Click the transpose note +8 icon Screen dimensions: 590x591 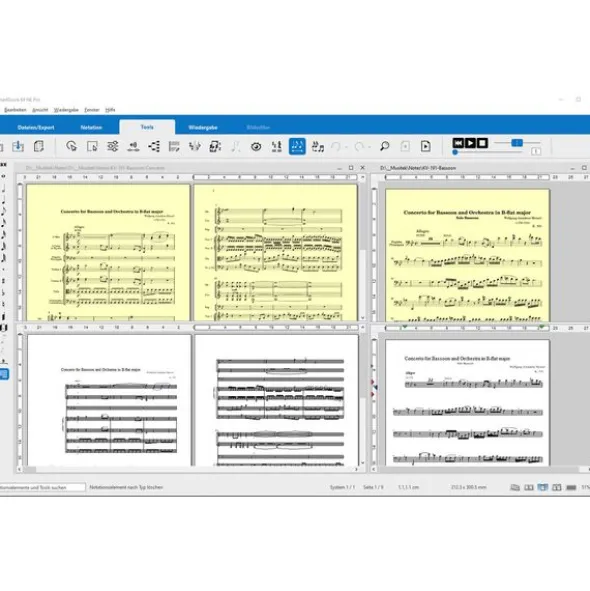click(133, 146)
